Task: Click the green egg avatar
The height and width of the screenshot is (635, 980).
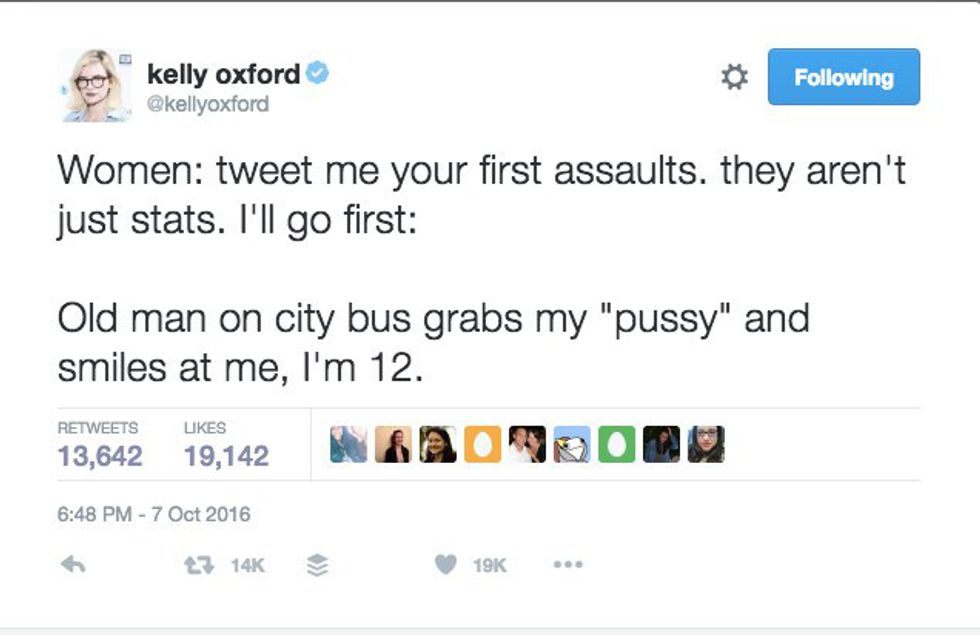Action: click(x=617, y=445)
